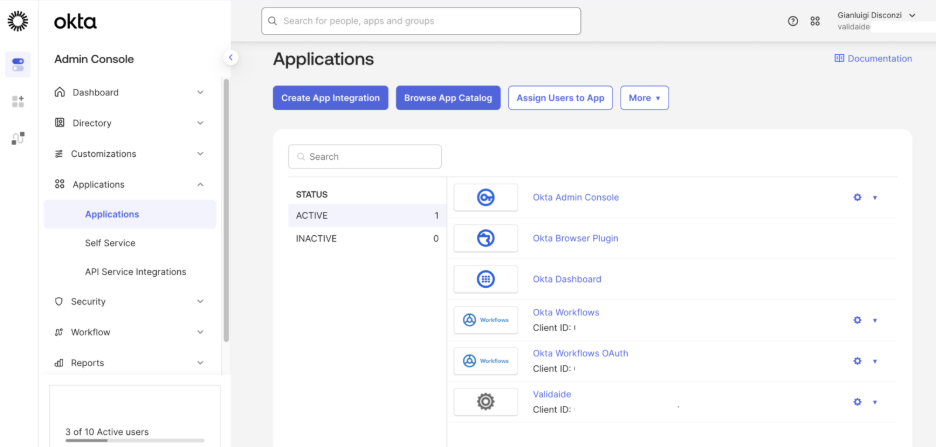Image resolution: width=936 pixels, height=447 pixels.
Task: Click the Okta Admin Console app logo
Action: (x=486, y=198)
